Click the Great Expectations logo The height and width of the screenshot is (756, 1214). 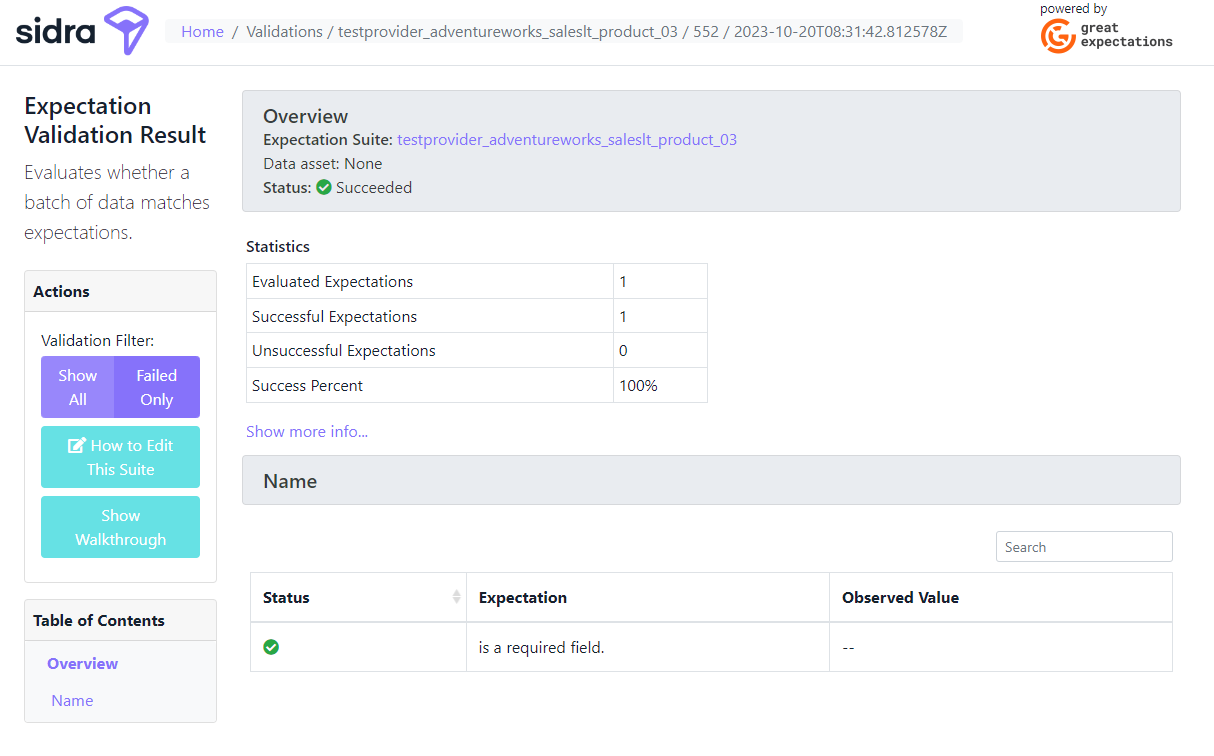pos(1106,35)
